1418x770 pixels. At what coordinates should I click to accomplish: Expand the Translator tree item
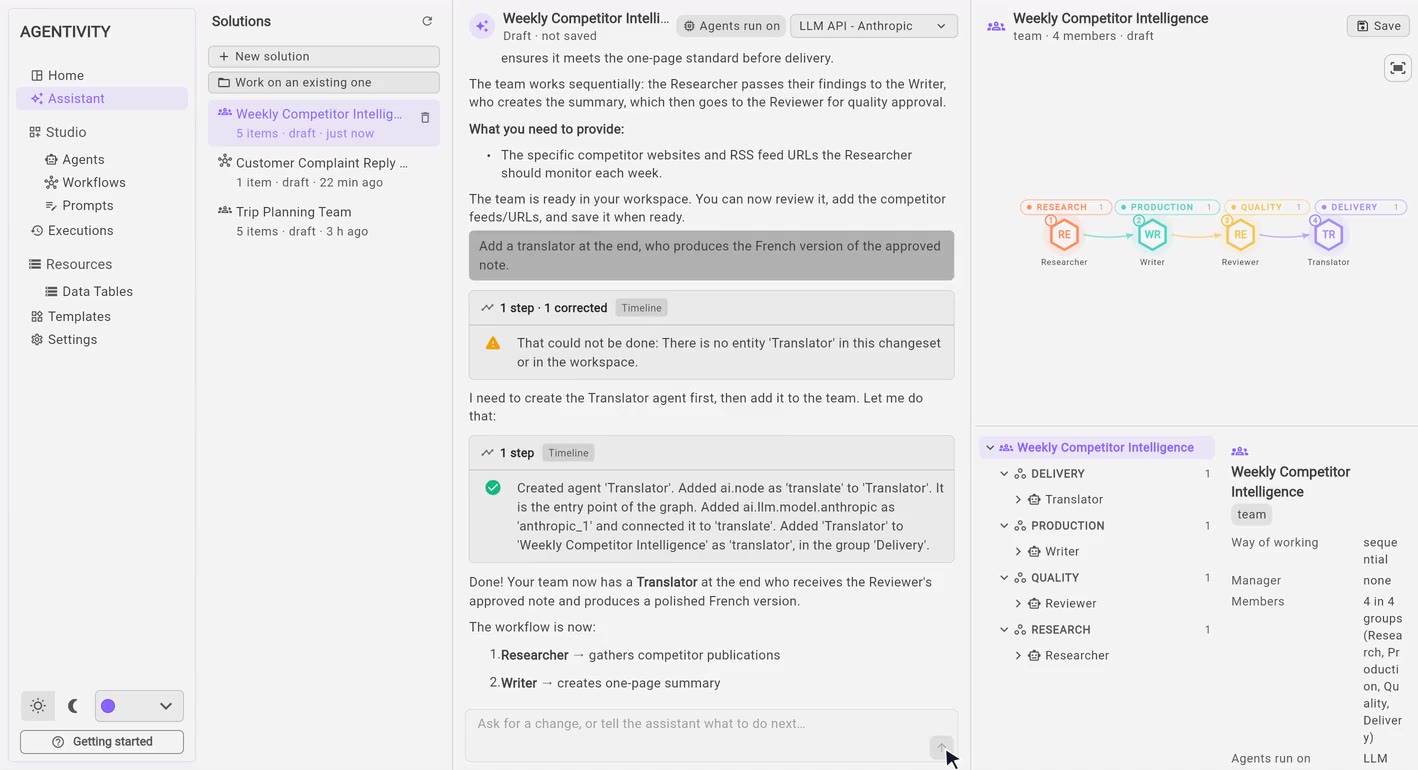(1018, 500)
